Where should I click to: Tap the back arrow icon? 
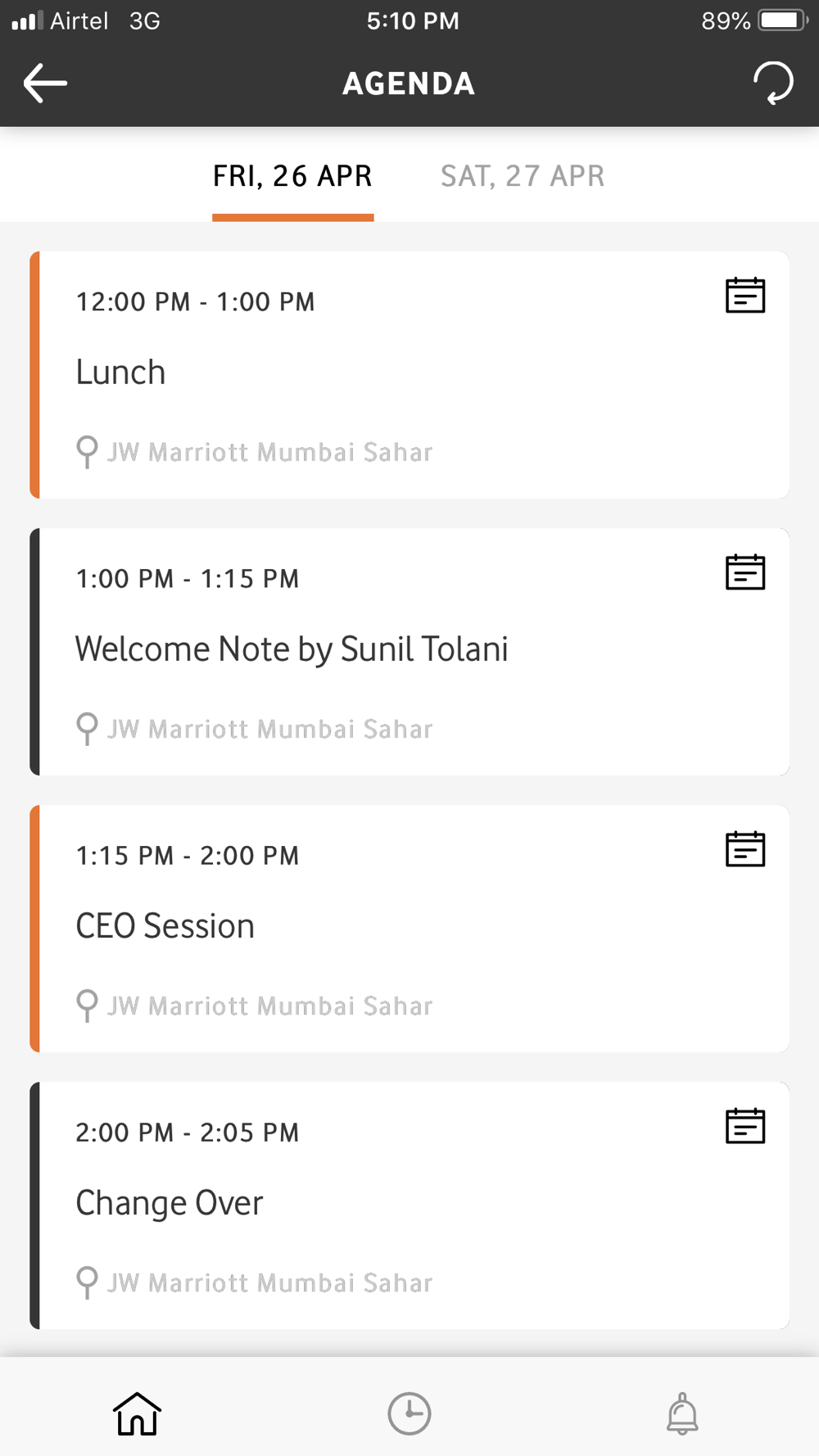tap(45, 83)
